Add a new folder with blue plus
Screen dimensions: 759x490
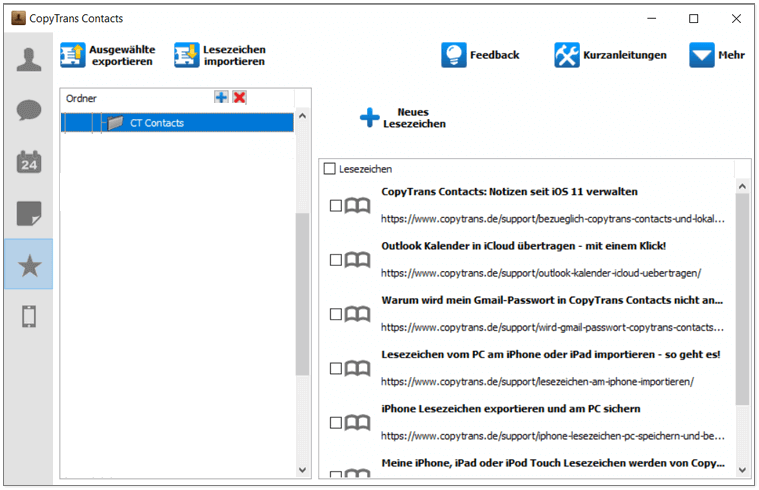pyautogui.click(x=221, y=97)
